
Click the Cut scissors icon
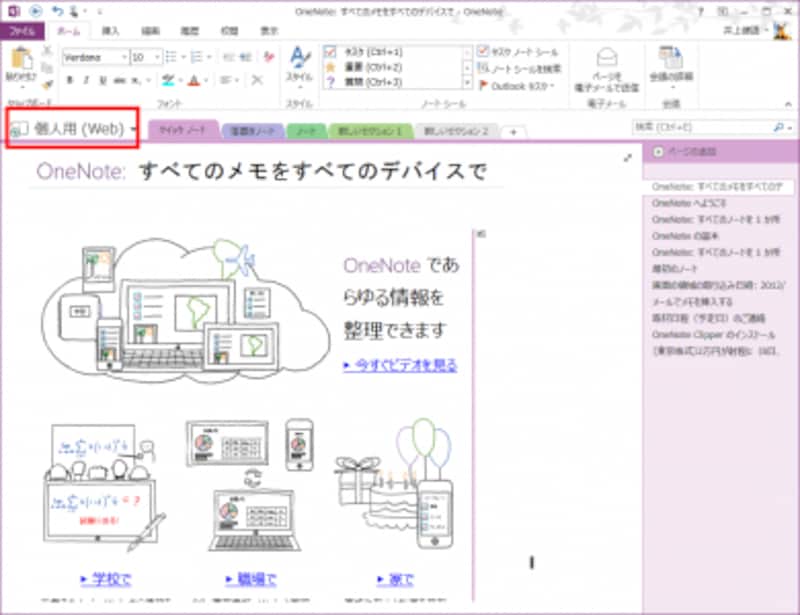(47, 51)
